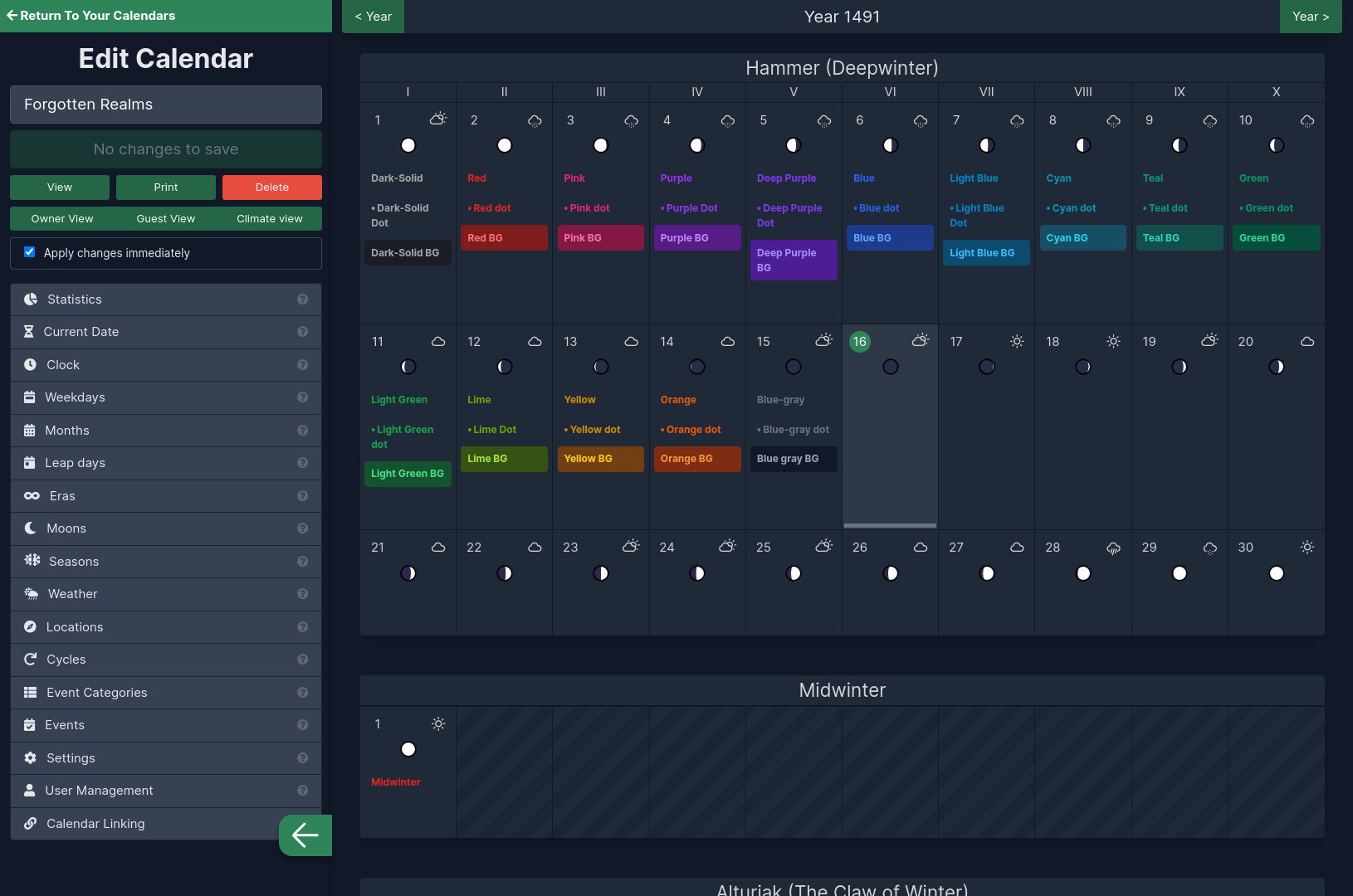The width and height of the screenshot is (1353, 896).
Task: Click the Forgotten Realms name field
Action: click(x=165, y=105)
